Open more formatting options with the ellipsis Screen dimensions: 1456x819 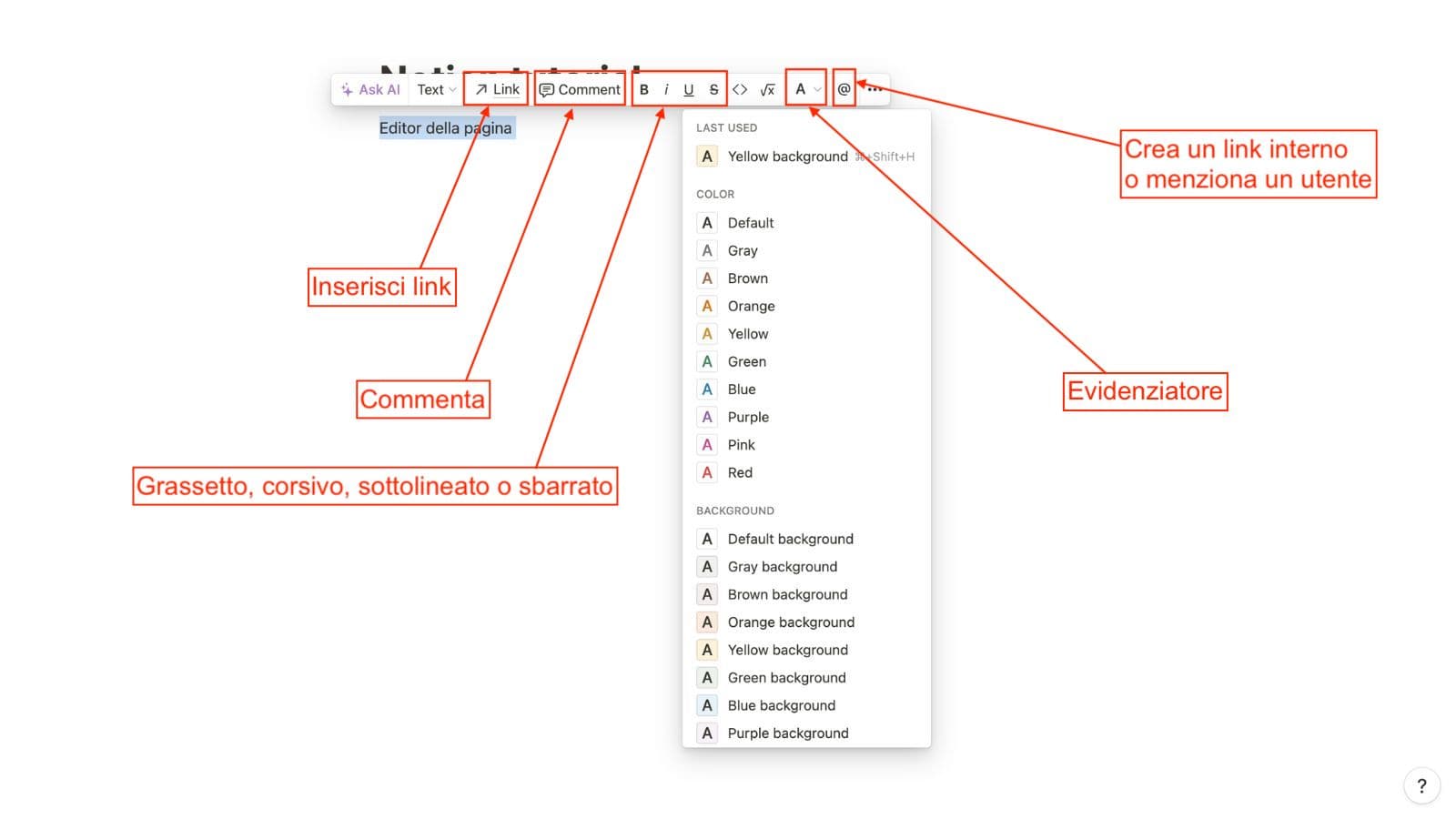[875, 89]
